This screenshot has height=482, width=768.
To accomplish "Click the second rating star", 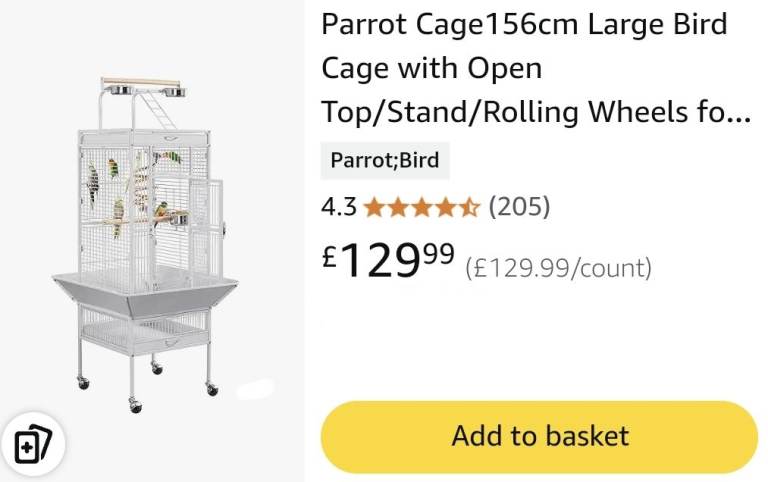I will (397, 208).
